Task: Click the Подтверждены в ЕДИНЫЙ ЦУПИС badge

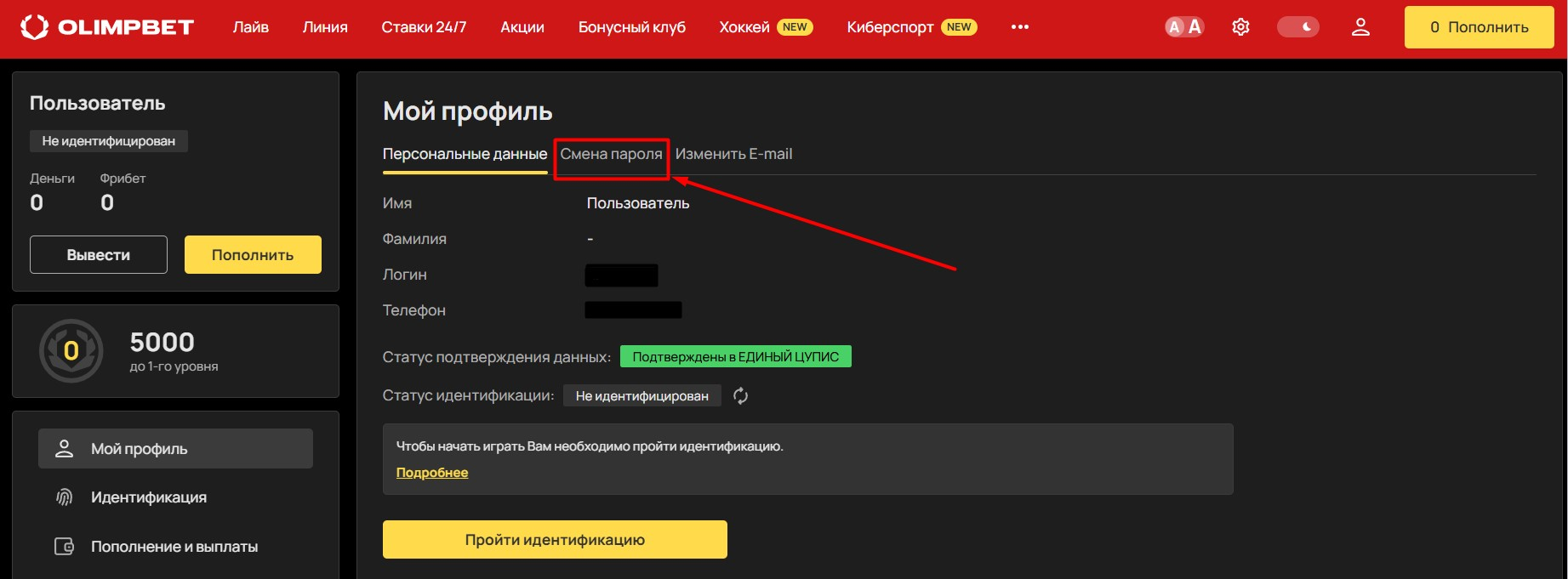Action: click(x=735, y=357)
